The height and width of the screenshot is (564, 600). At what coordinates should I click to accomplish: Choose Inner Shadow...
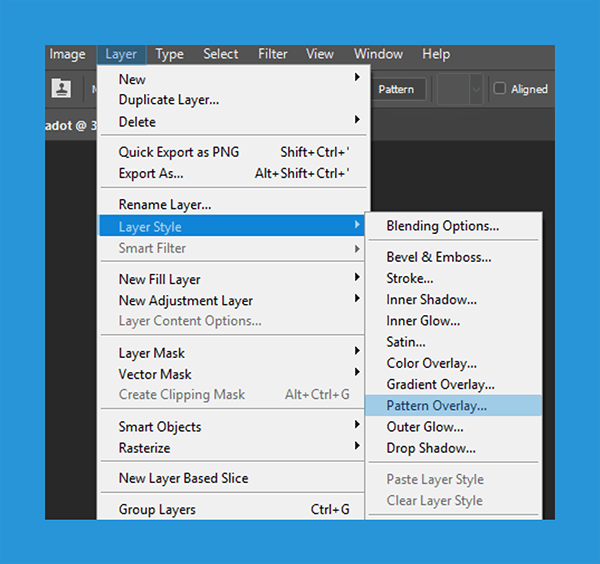[454, 299]
